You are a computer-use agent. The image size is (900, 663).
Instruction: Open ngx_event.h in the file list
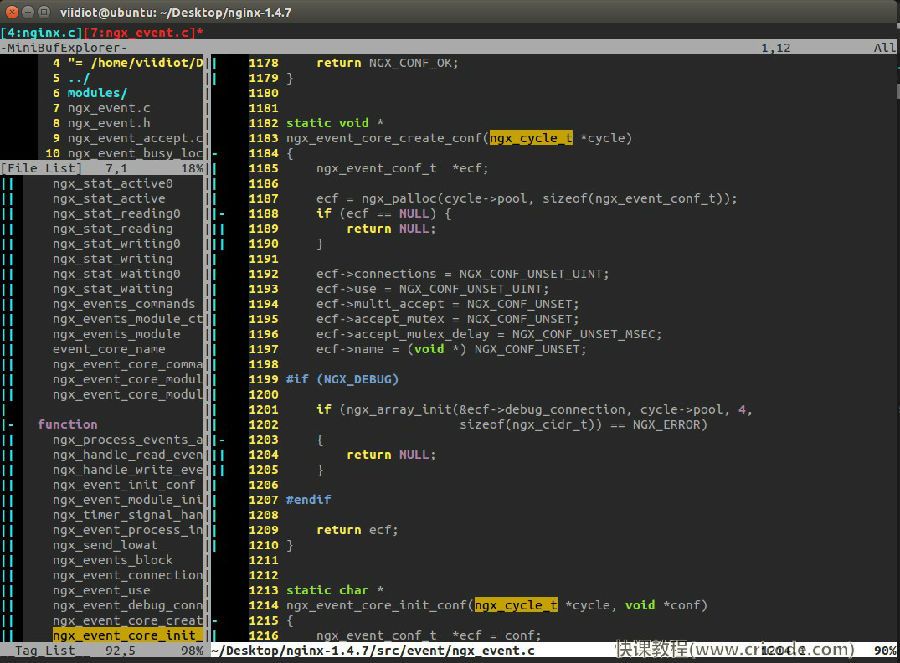[109, 123]
